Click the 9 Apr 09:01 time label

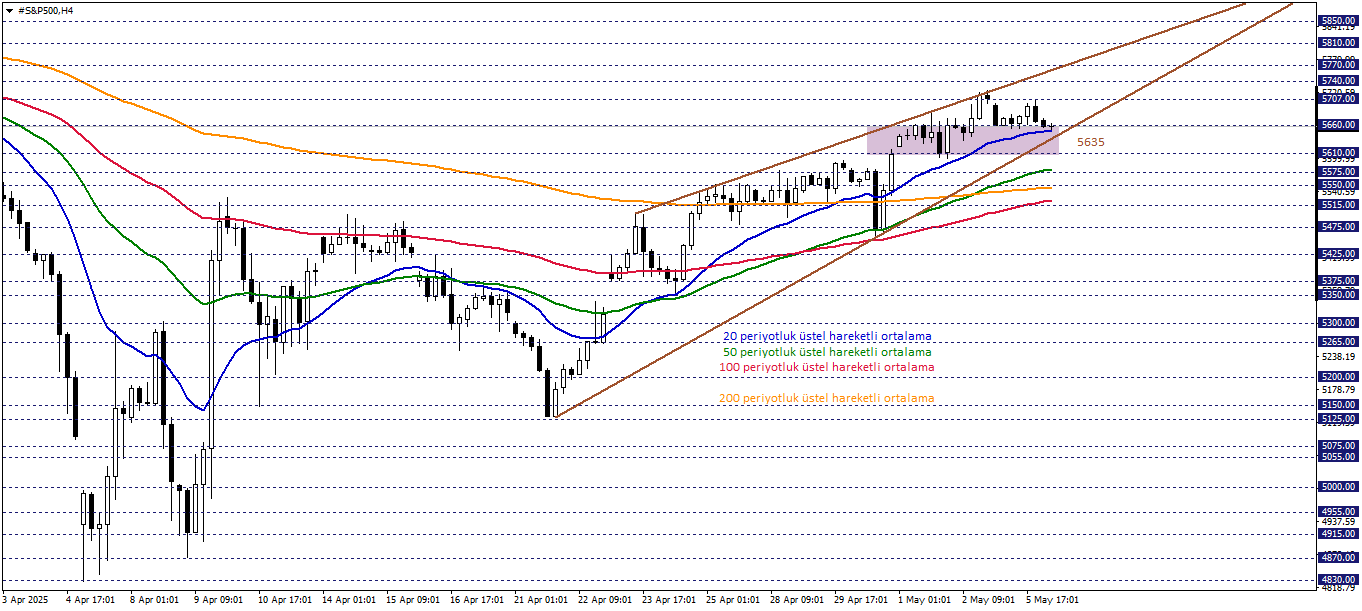point(218,600)
